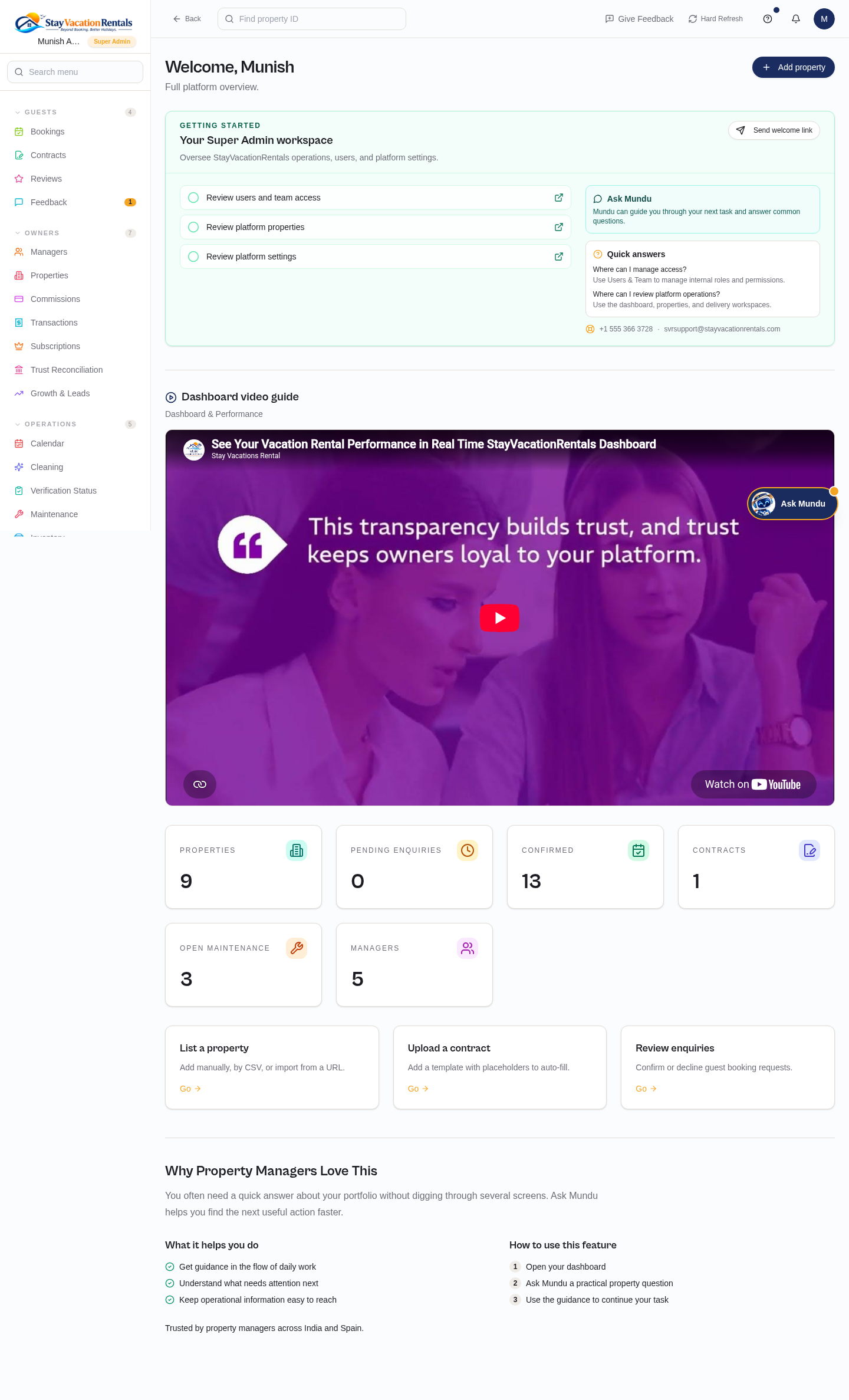The image size is (849, 1400).
Task: Click the Managers card people icon
Action: pos(468,948)
